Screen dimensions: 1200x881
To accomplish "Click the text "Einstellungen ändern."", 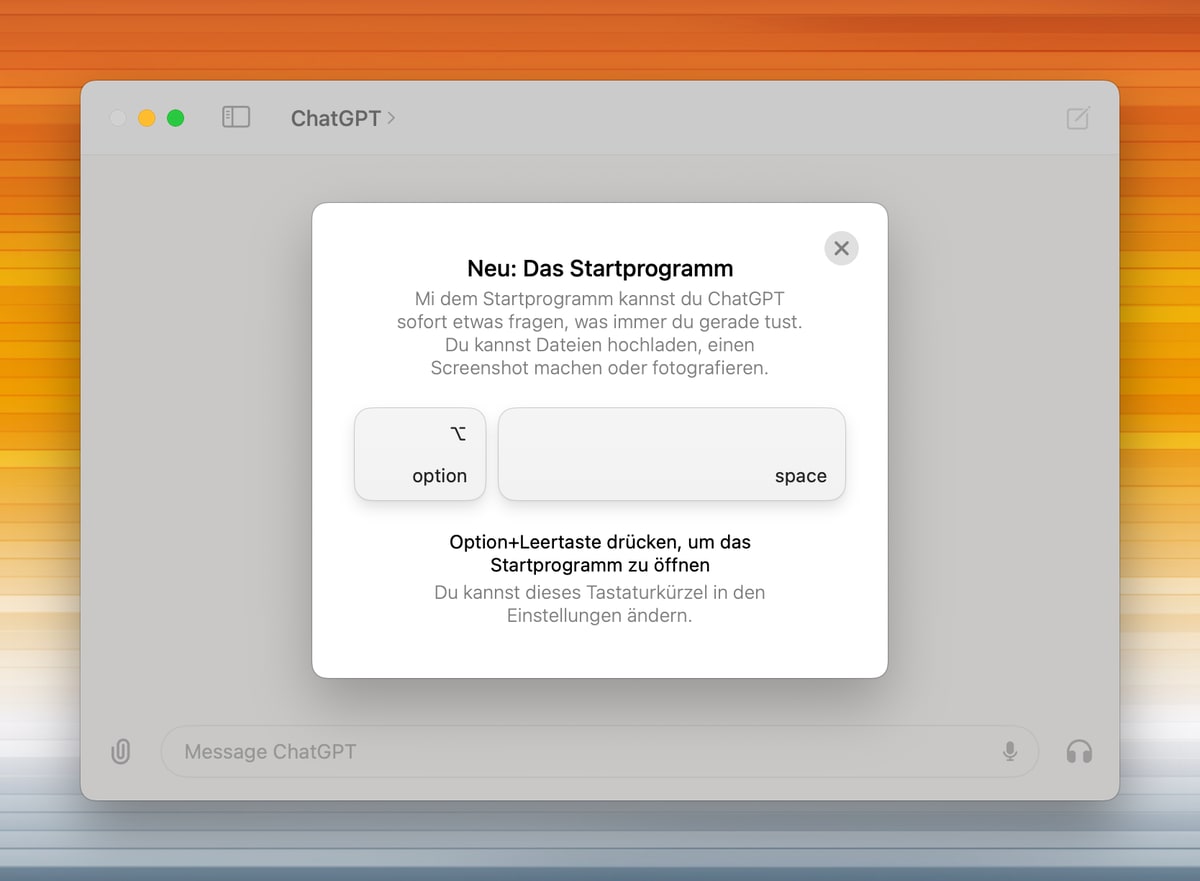I will (x=600, y=615).
